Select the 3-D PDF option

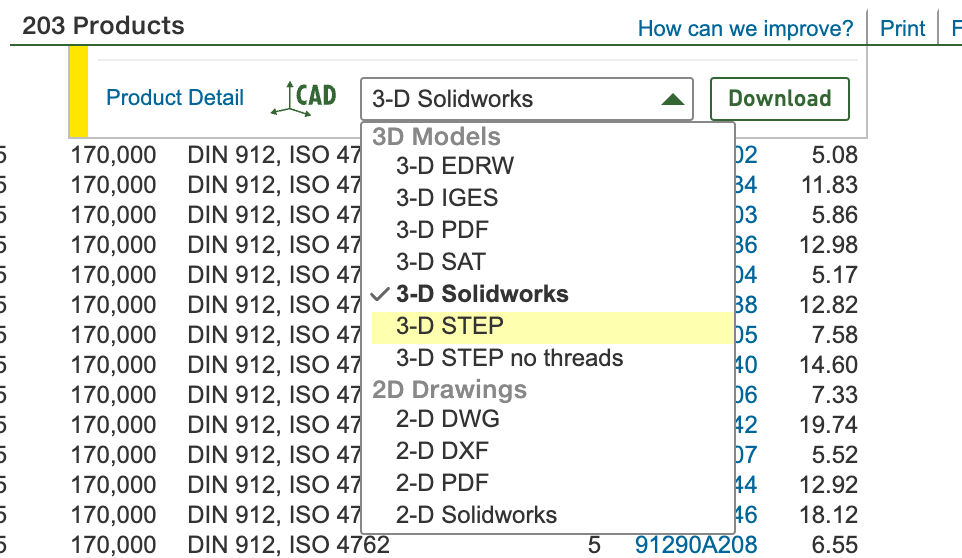coord(442,230)
